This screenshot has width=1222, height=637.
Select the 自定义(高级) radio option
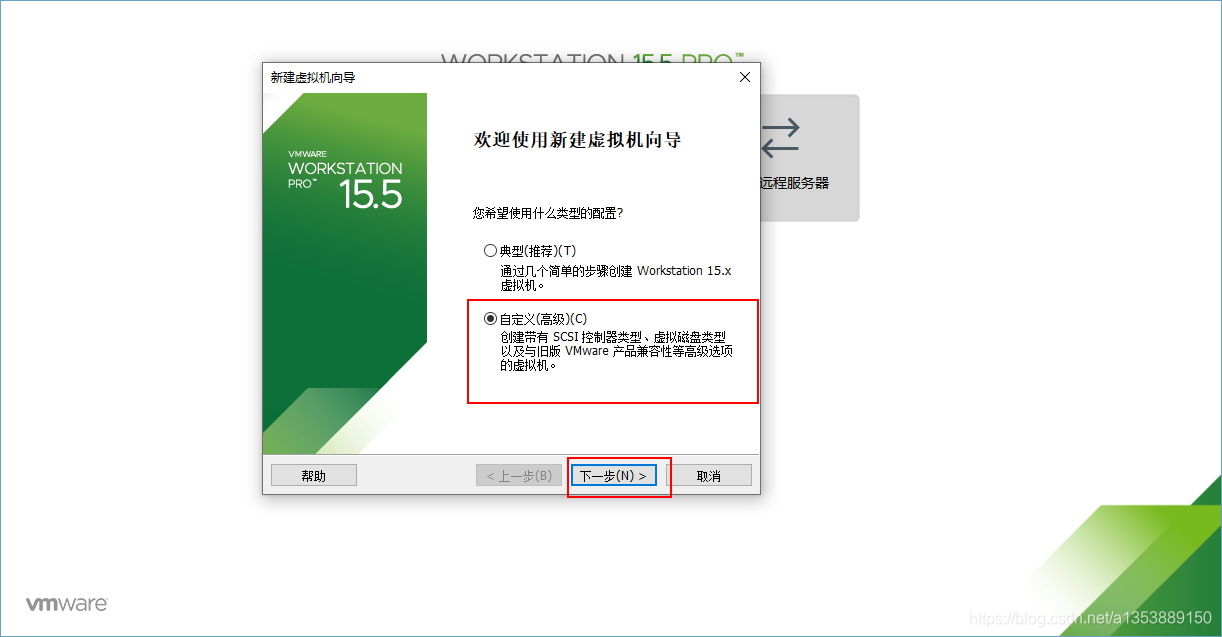(x=535, y=319)
